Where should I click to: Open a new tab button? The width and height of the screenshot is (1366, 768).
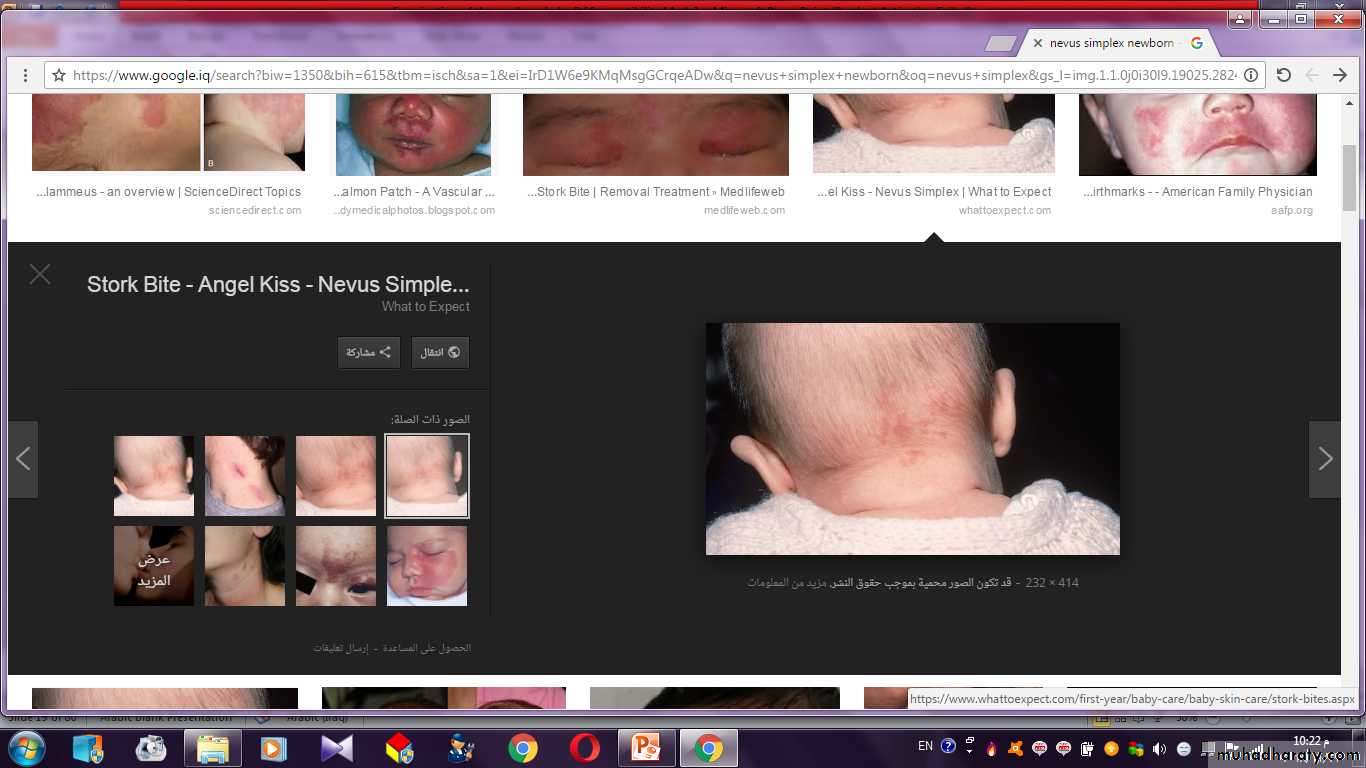(x=1000, y=43)
